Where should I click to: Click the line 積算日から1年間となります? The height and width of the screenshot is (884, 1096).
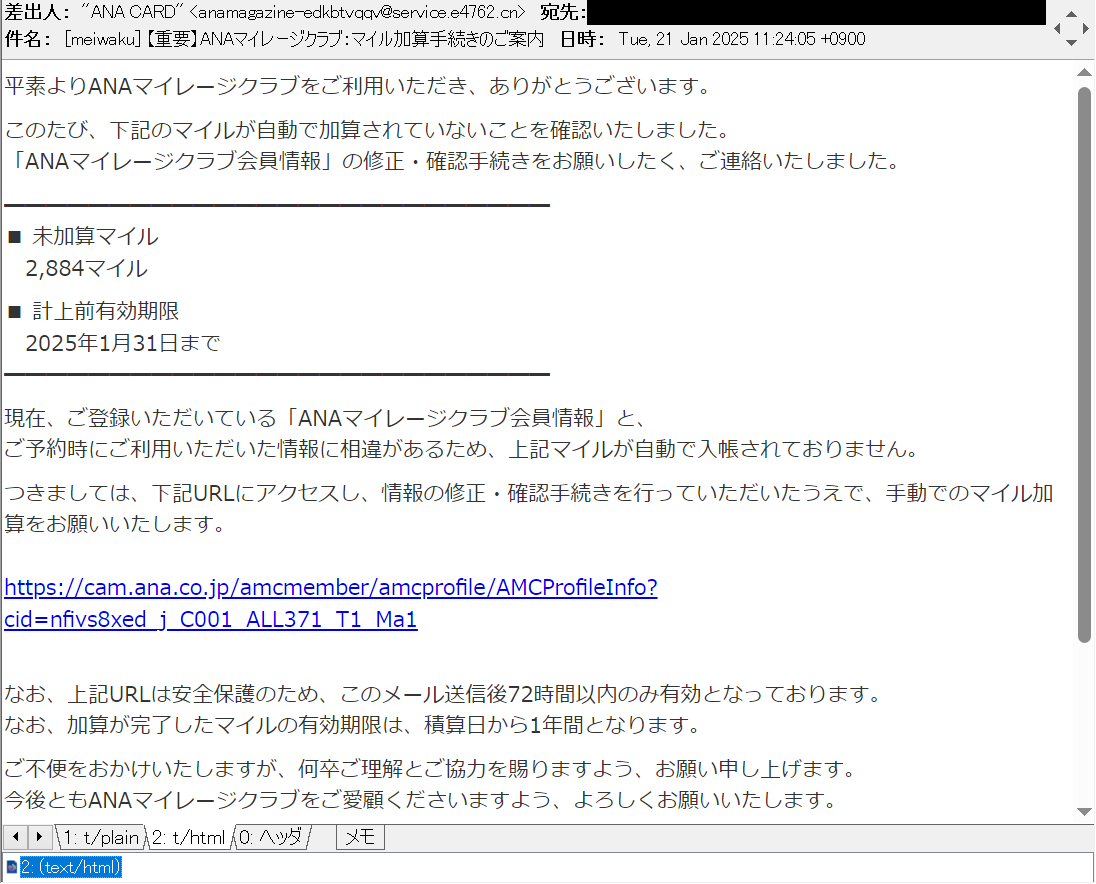(352, 725)
